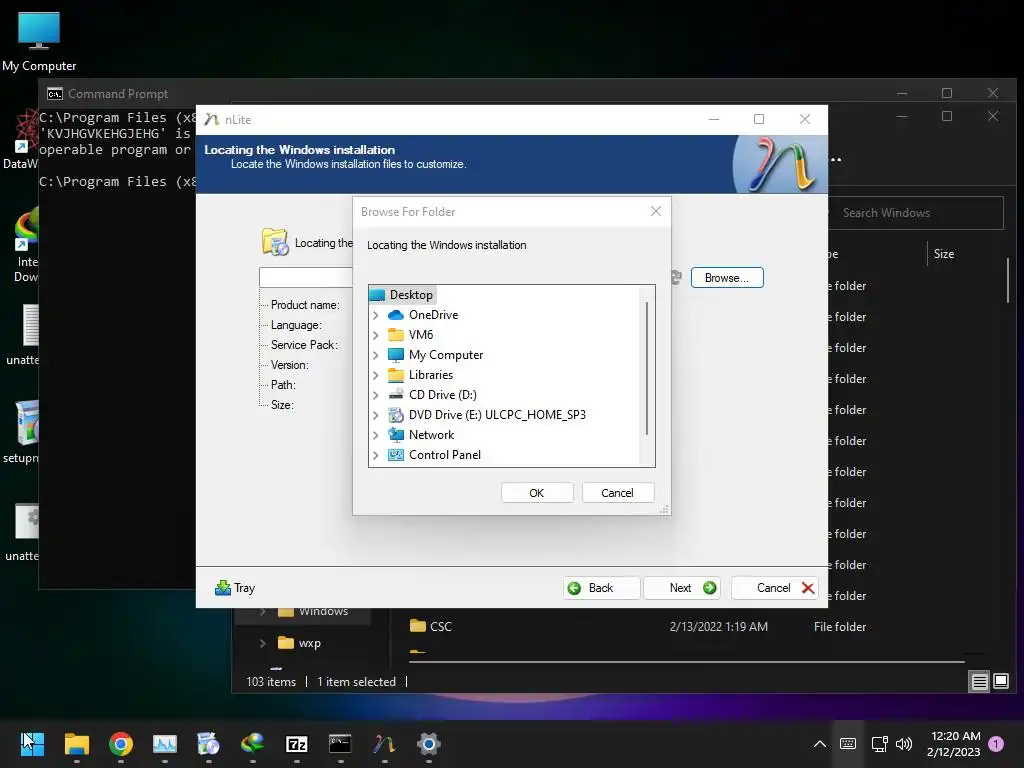1024x768 pixels.
Task: Click the Search Windows box in Explorer
Action: 916,213
